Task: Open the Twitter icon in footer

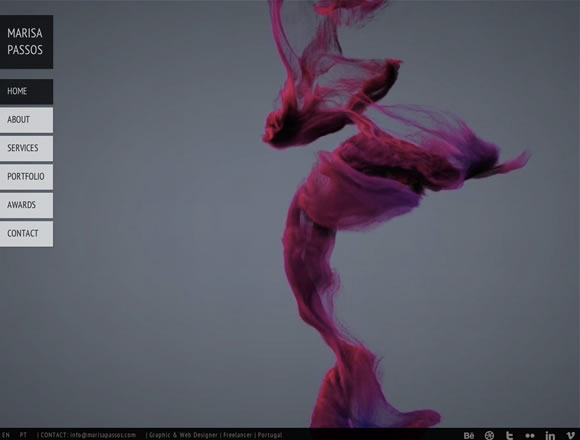Action: coord(509,436)
